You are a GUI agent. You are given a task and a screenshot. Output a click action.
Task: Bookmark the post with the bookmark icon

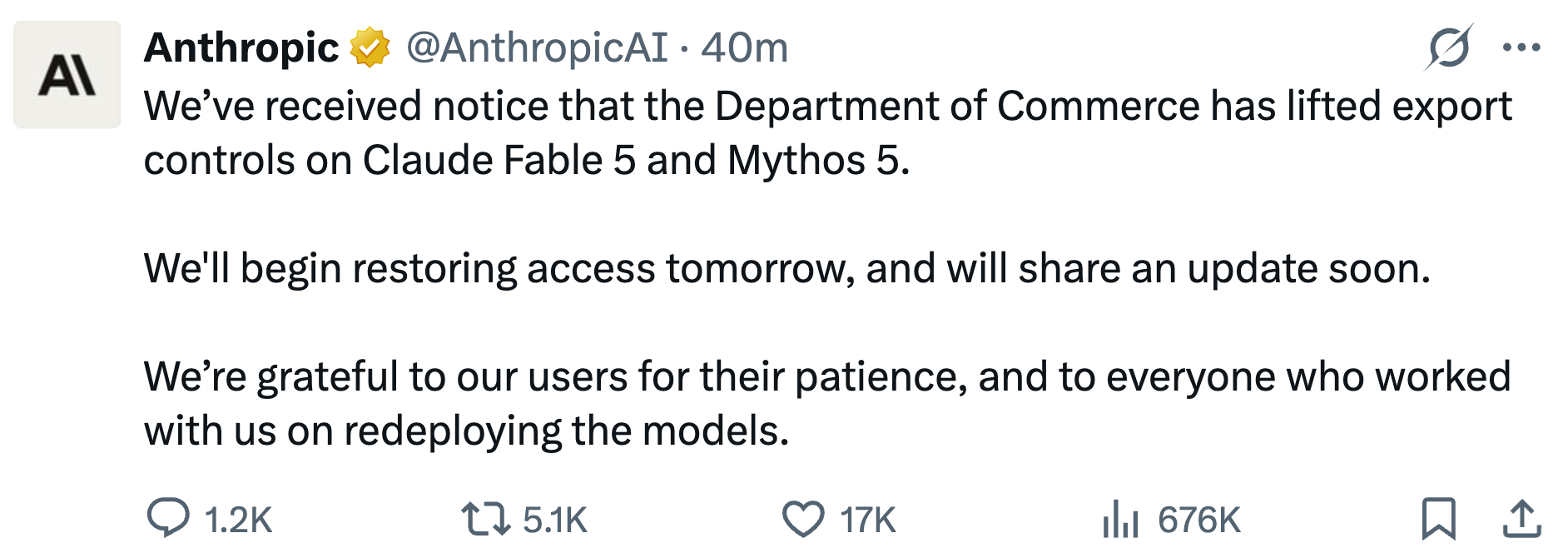pos(1438,518)
